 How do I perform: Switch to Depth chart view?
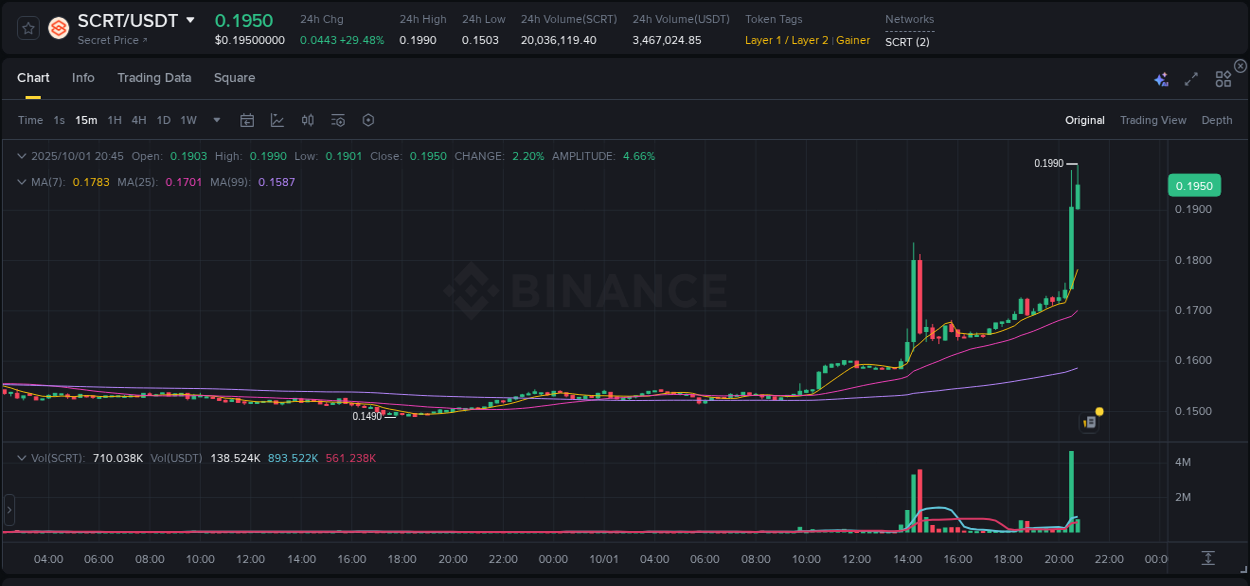[1217, 120]
